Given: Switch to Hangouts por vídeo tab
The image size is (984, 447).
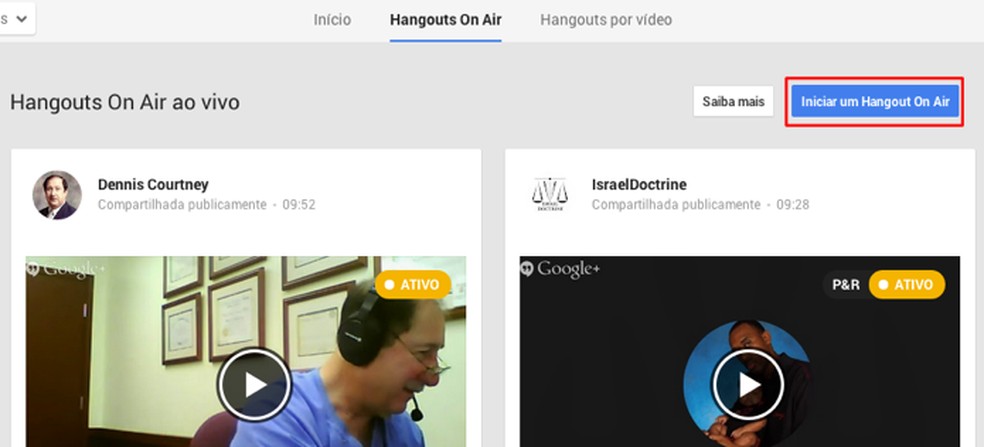Looking at the screenshot, I should tap(606, 20).
